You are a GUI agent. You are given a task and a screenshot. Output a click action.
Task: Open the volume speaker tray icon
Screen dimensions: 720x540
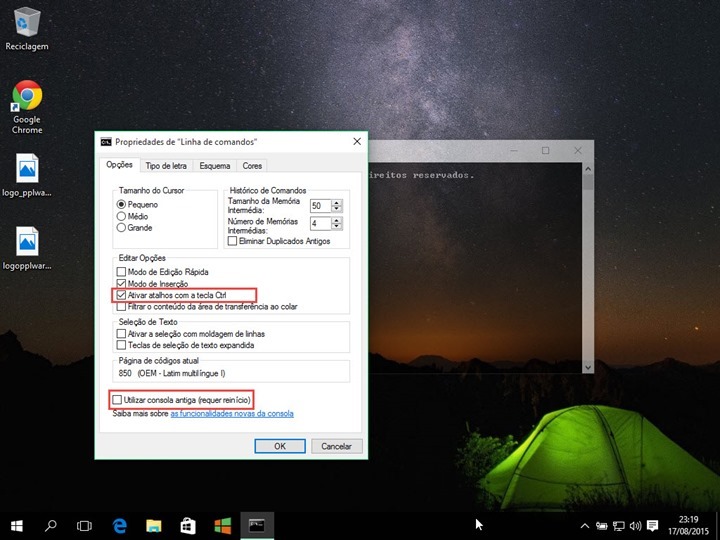[x=636, y=526]
